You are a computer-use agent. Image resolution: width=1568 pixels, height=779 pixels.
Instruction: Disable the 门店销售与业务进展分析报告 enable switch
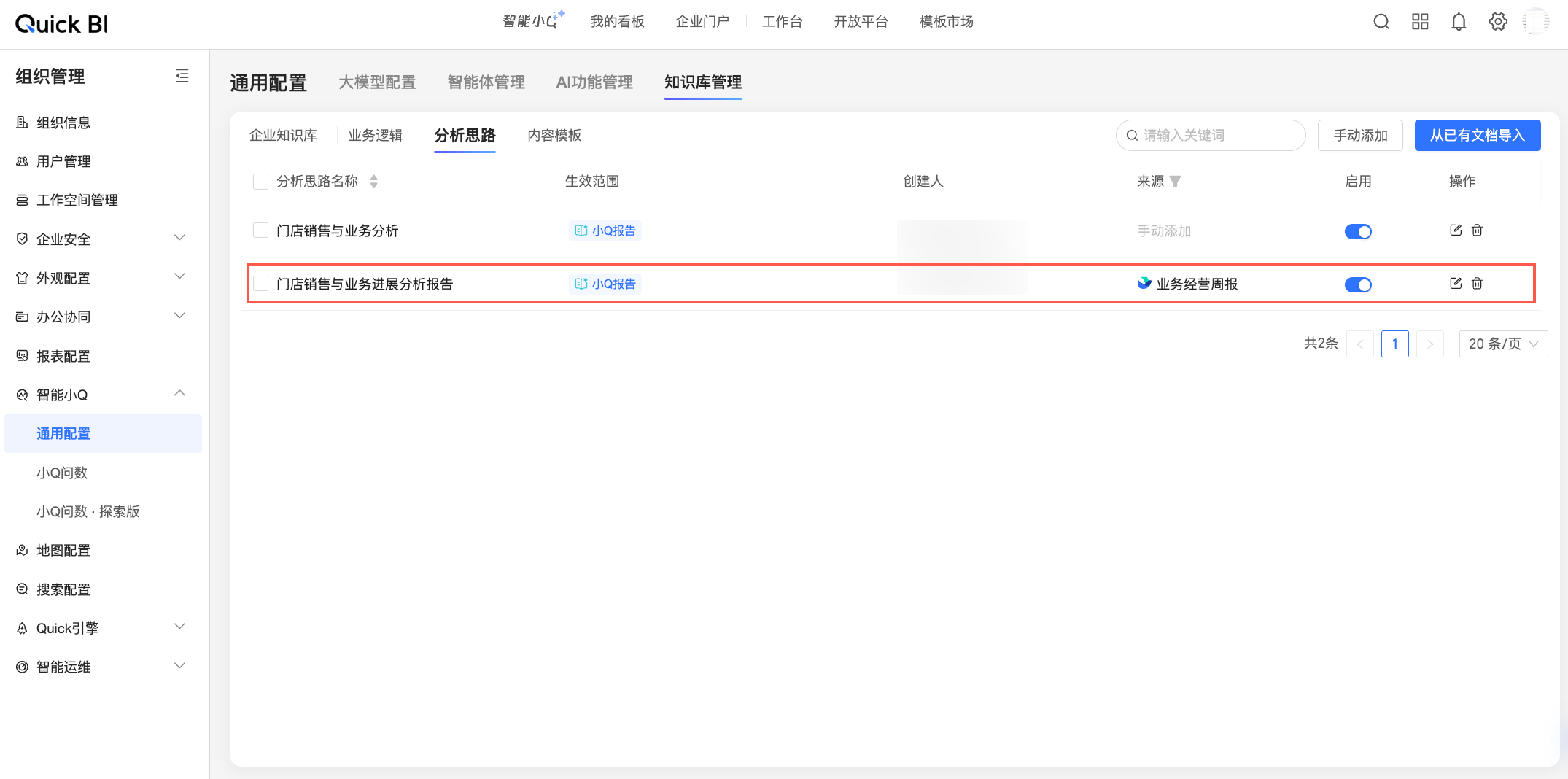1358,284
